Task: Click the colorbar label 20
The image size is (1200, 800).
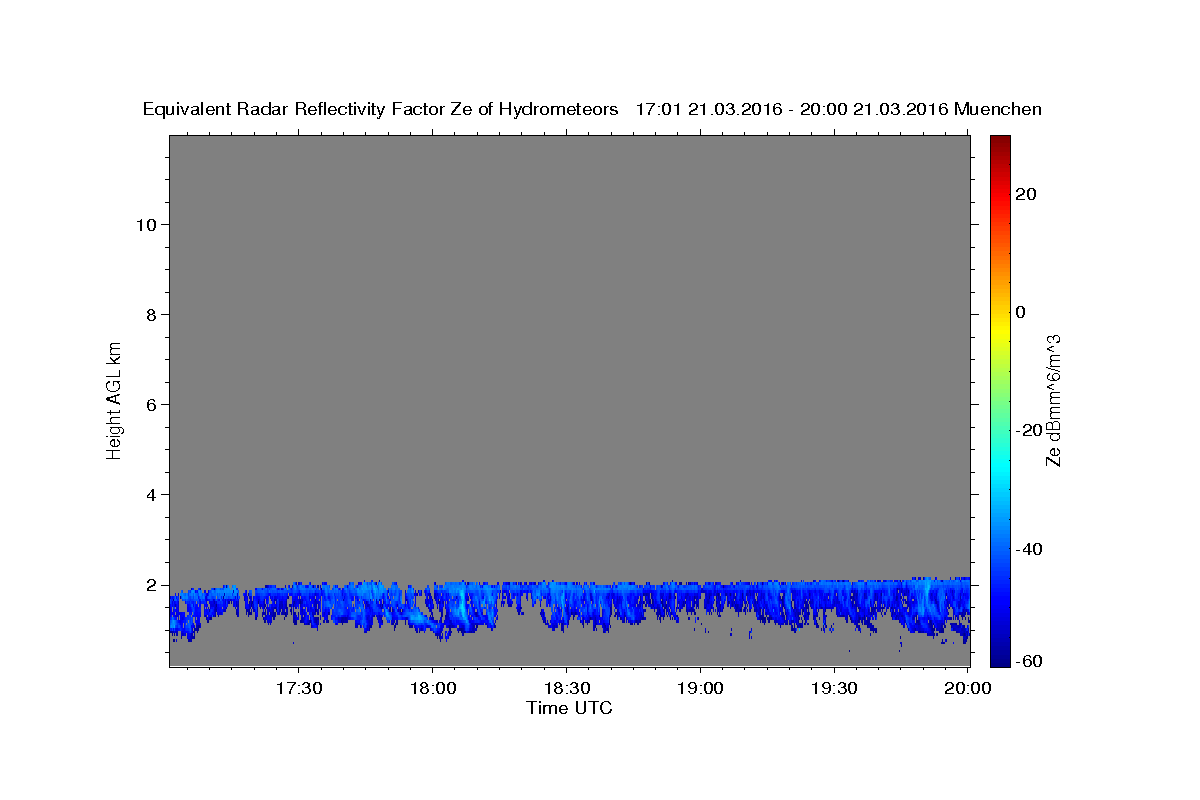Action: 1026,194
